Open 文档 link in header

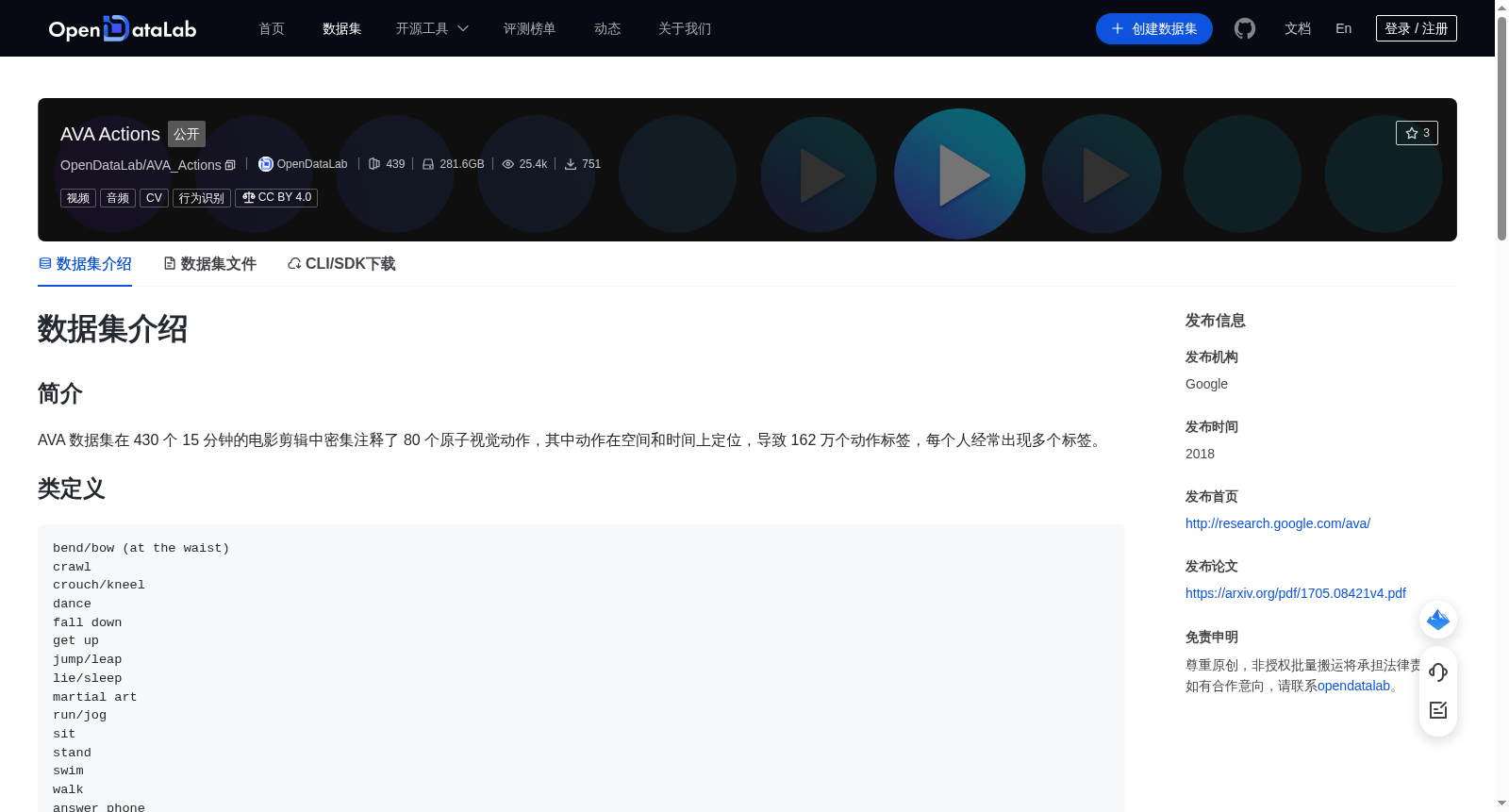1298,28
